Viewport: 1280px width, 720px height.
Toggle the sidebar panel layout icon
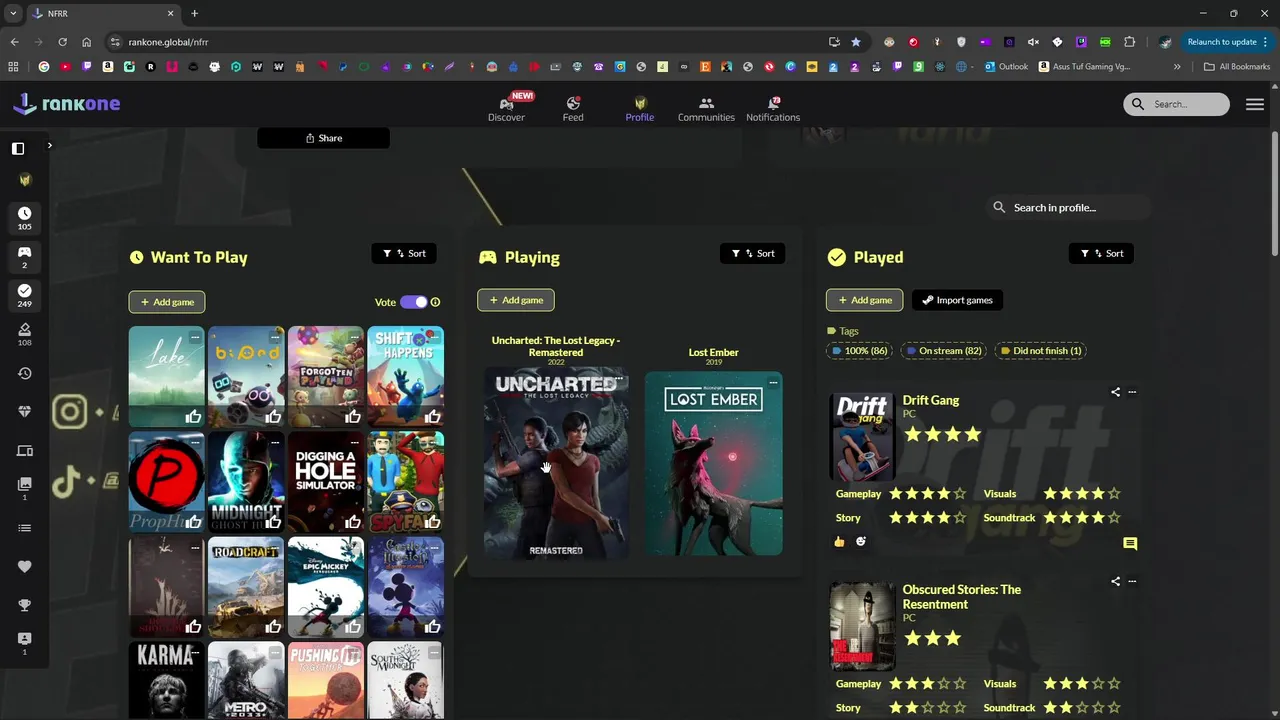coord(18,148)
